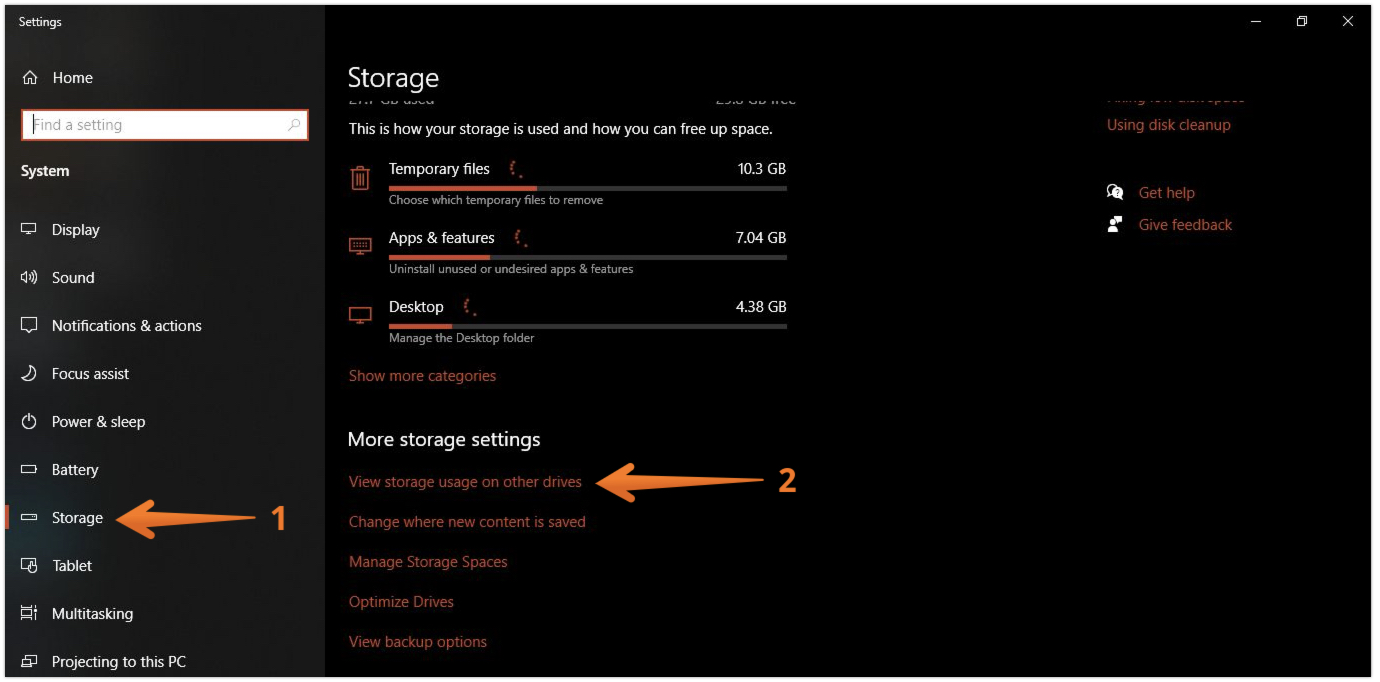Select the Display icon in the sidebar
The width and height of the screenshot is (1380, 682).
pyautogui.click(x=30, y=229)
